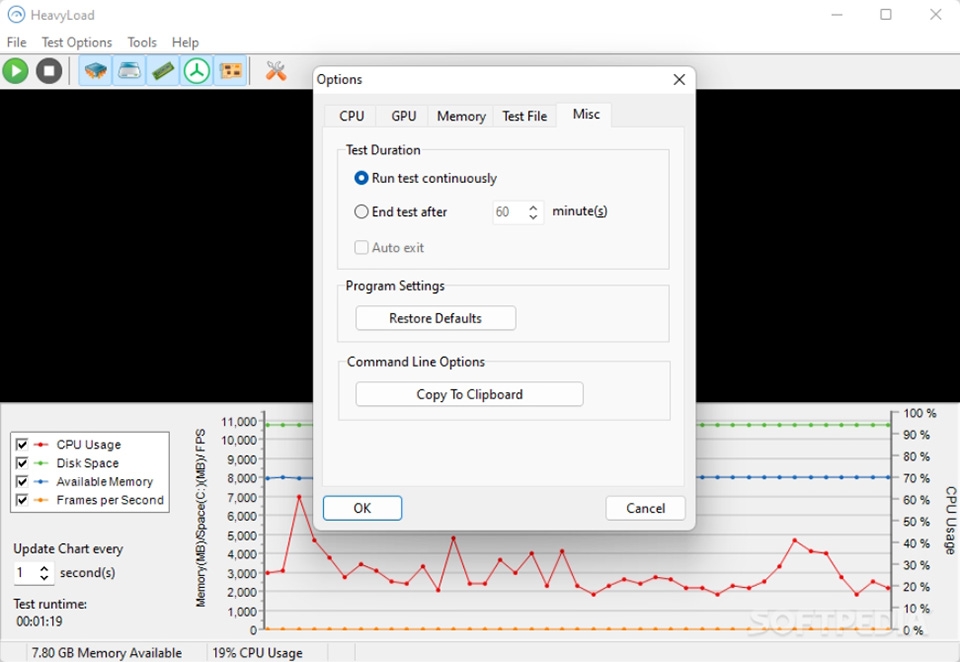960x662 pixels.
Task: Toggle the Auto exit checkbox
Action: click(x=361, y=247)
